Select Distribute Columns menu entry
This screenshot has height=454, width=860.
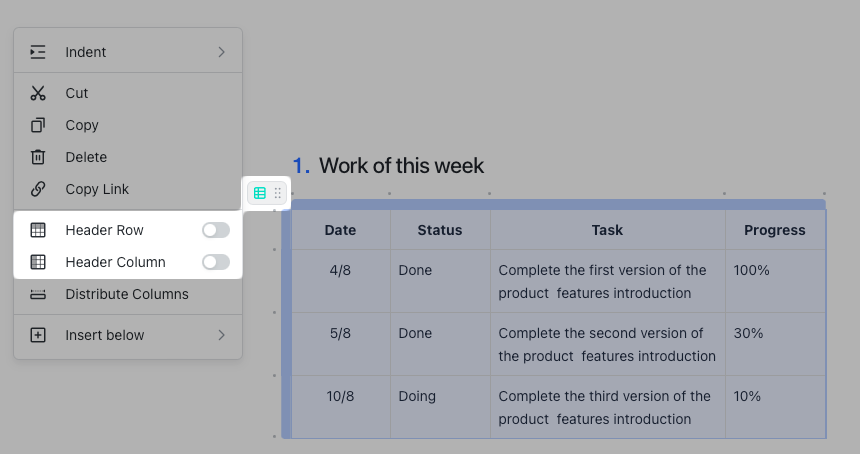(126, 294)
